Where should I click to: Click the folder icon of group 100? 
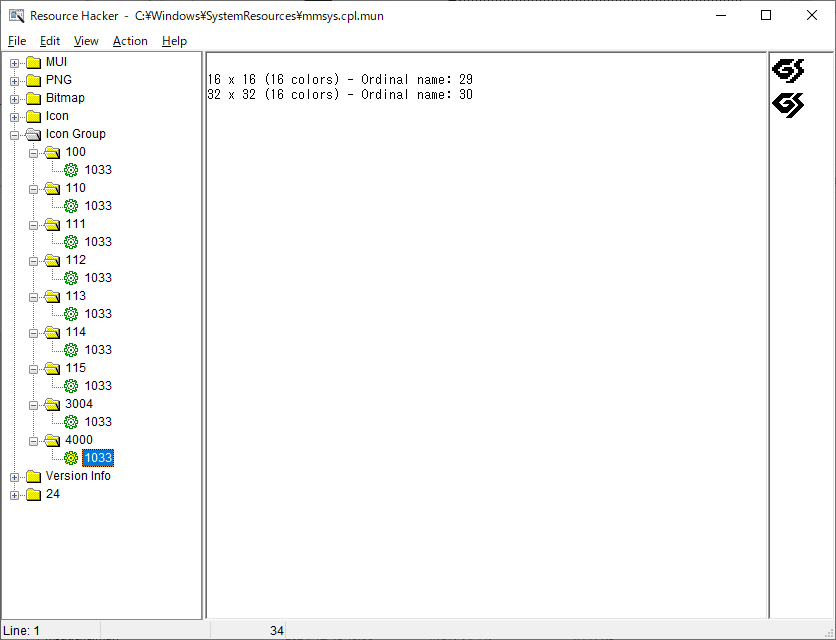pos(53,153)
